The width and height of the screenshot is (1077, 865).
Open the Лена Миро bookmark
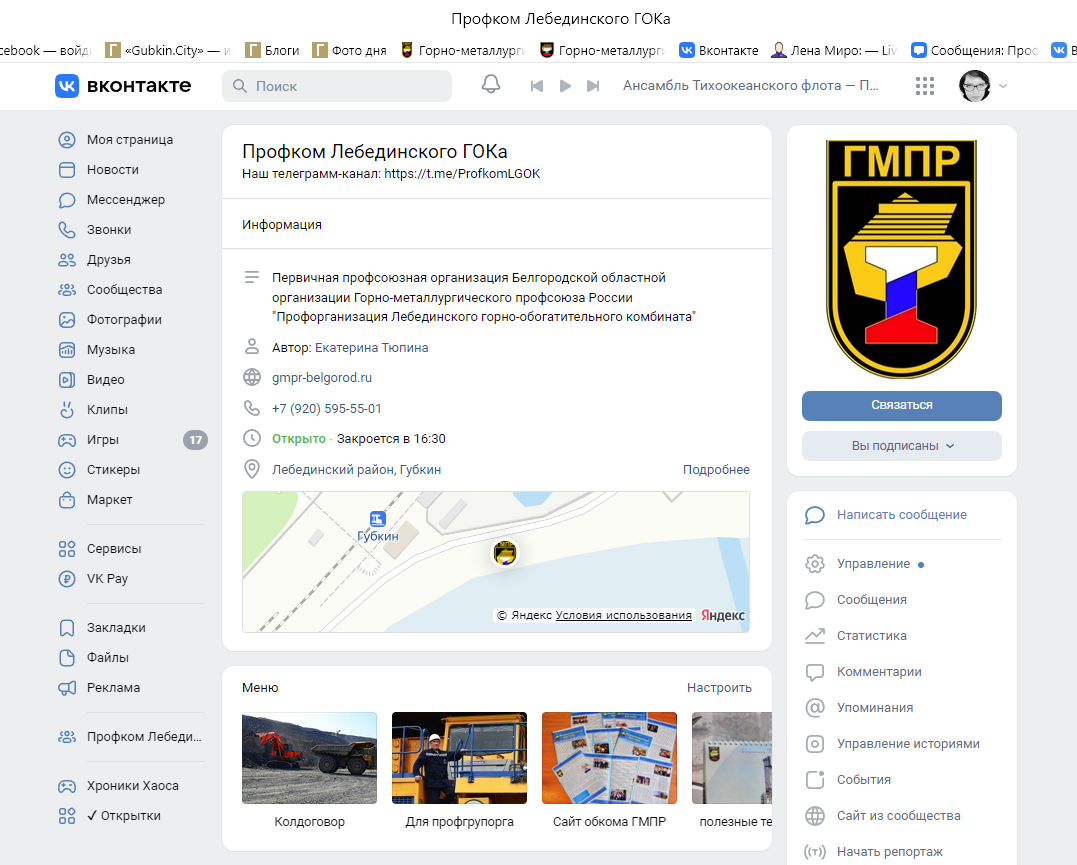[x=834, y=50]
